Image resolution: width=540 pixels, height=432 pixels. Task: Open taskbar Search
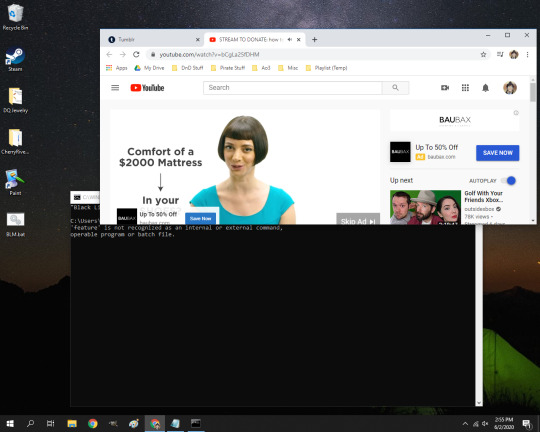30,423
